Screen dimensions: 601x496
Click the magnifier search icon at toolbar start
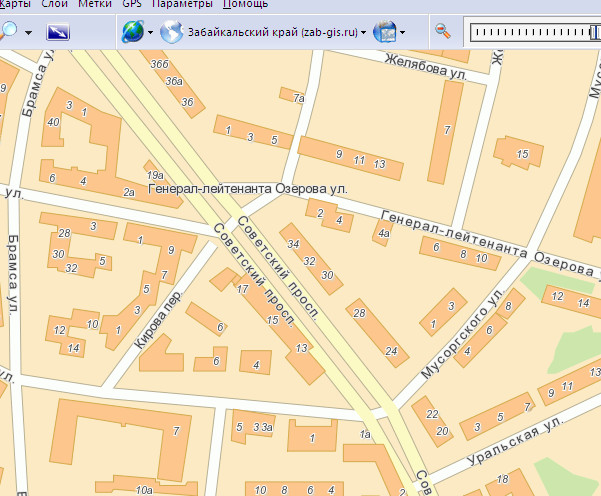point(8,31)
